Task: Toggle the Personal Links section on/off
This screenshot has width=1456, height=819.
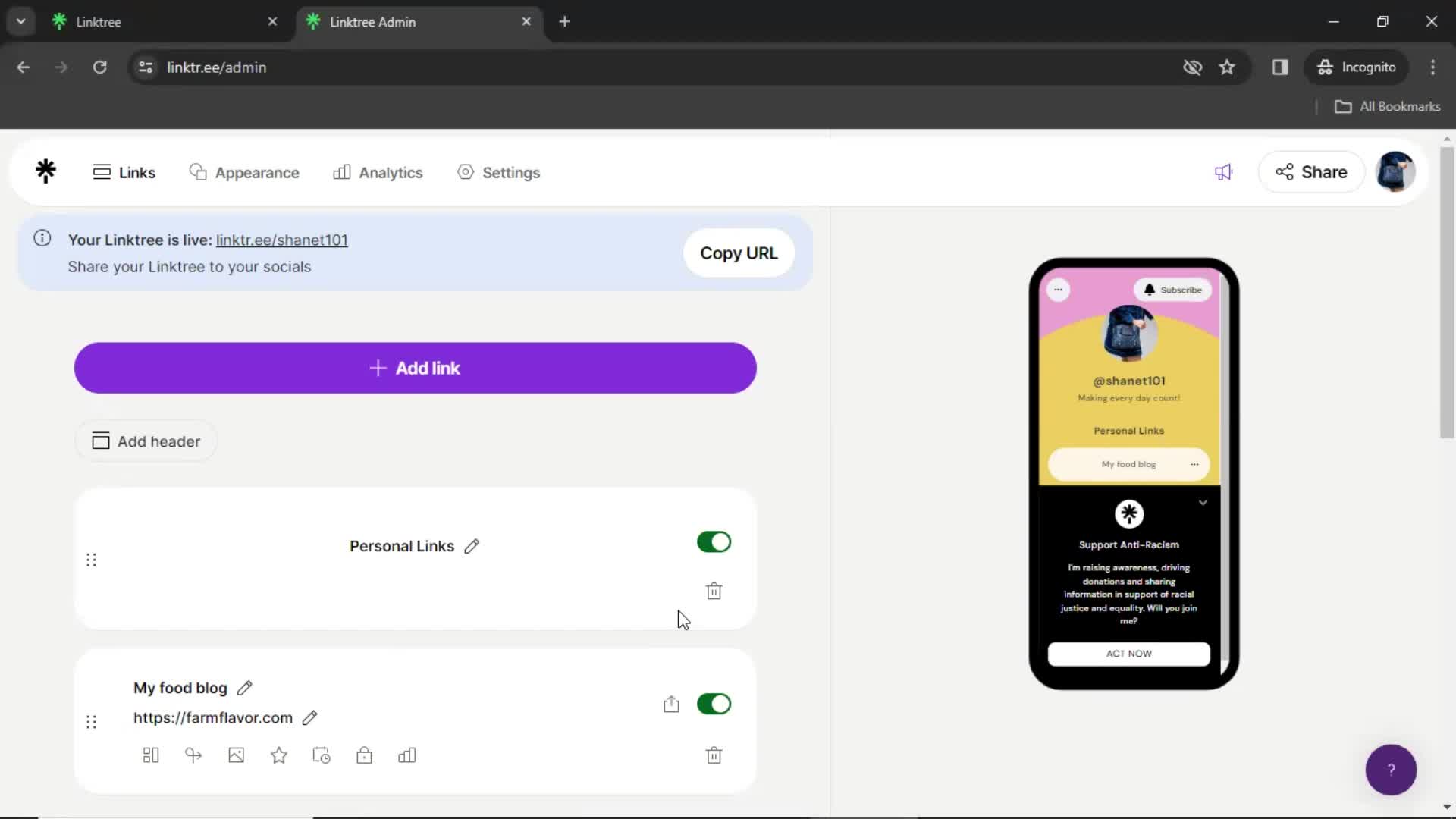Action: coord(714,542)
